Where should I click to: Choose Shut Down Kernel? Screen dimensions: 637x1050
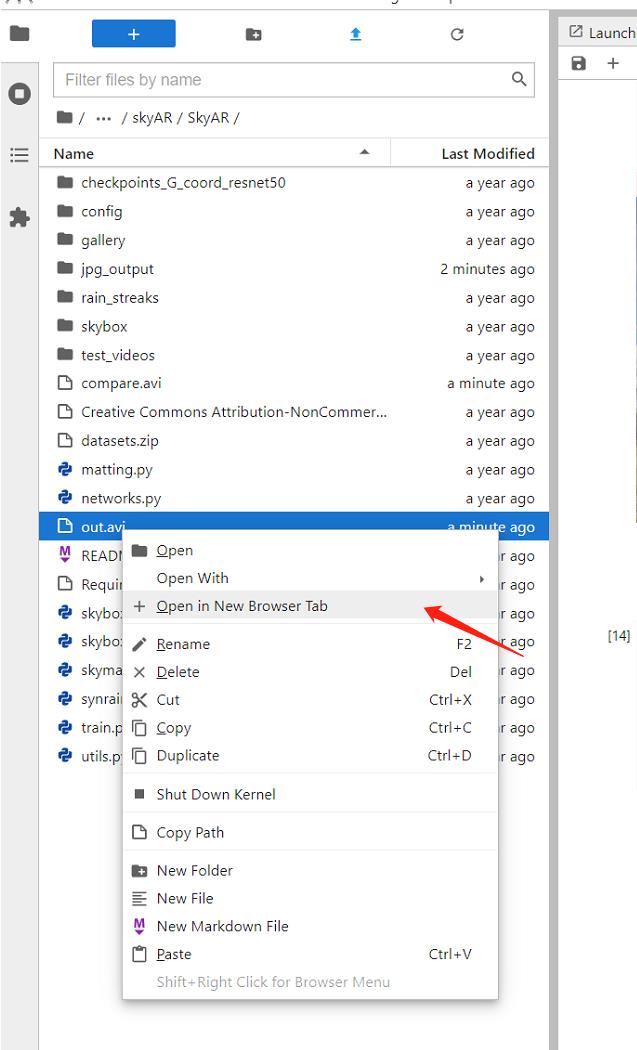pos(310,795)
